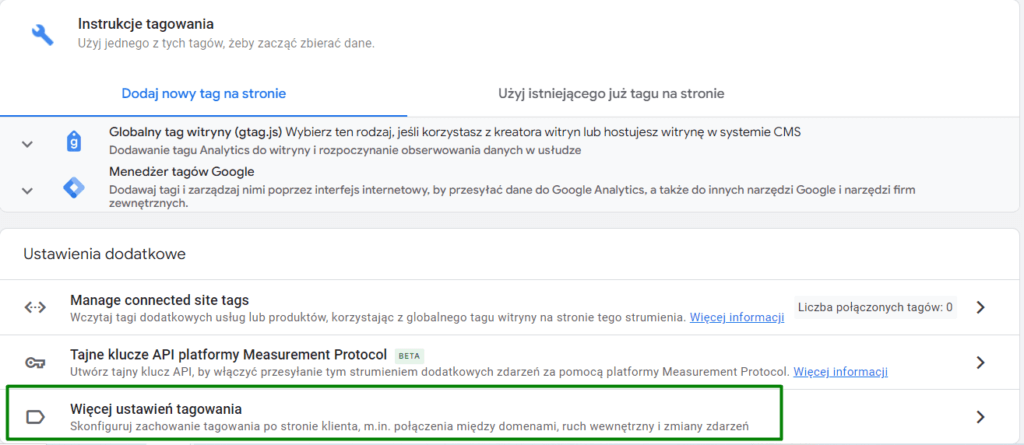
Task: Open the Więcej ustawień tagowania title
Action: [x=155, y=408]
